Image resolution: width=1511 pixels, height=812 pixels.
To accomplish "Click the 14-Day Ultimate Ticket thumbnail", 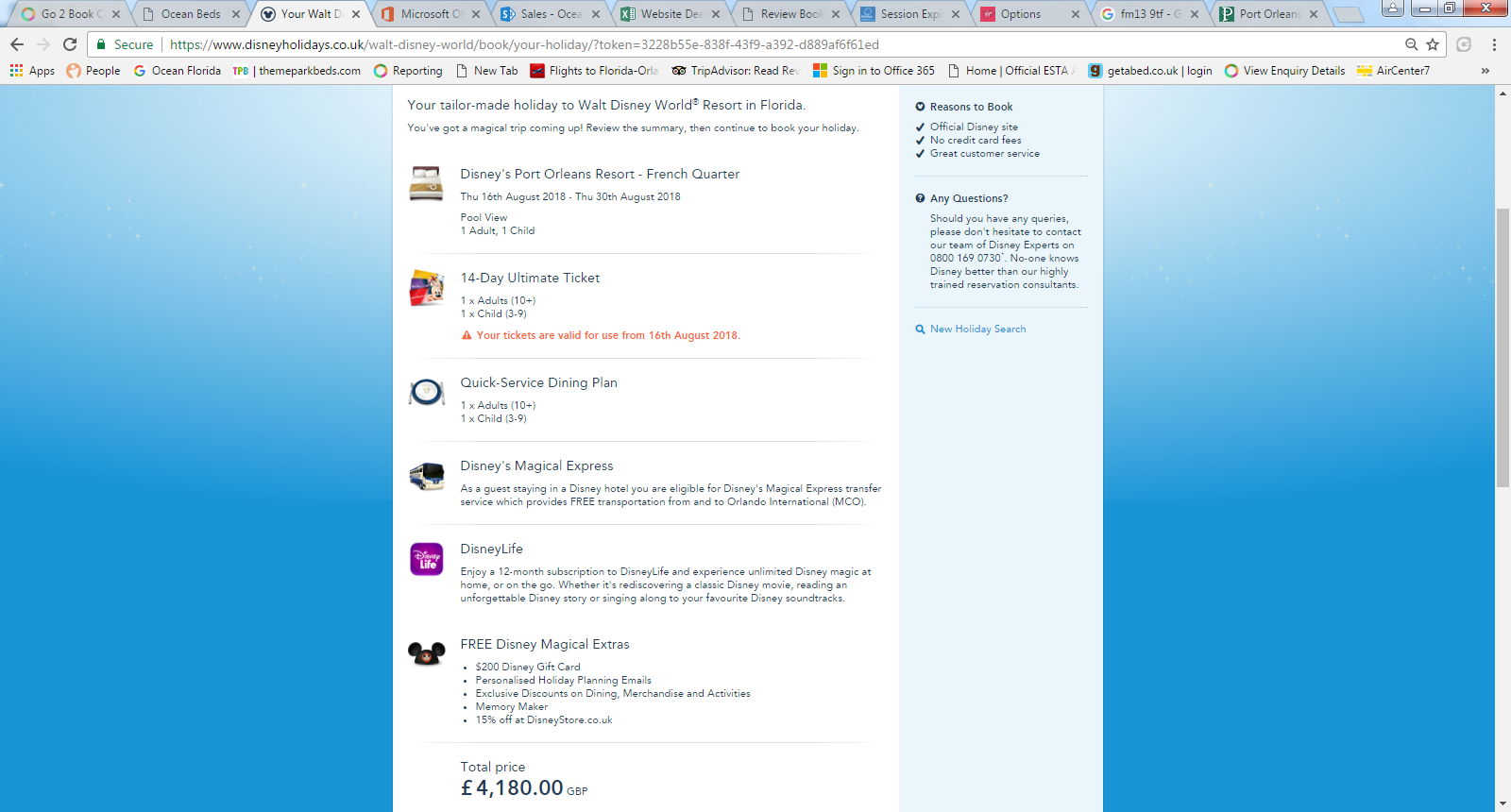I will coord(426,288).
